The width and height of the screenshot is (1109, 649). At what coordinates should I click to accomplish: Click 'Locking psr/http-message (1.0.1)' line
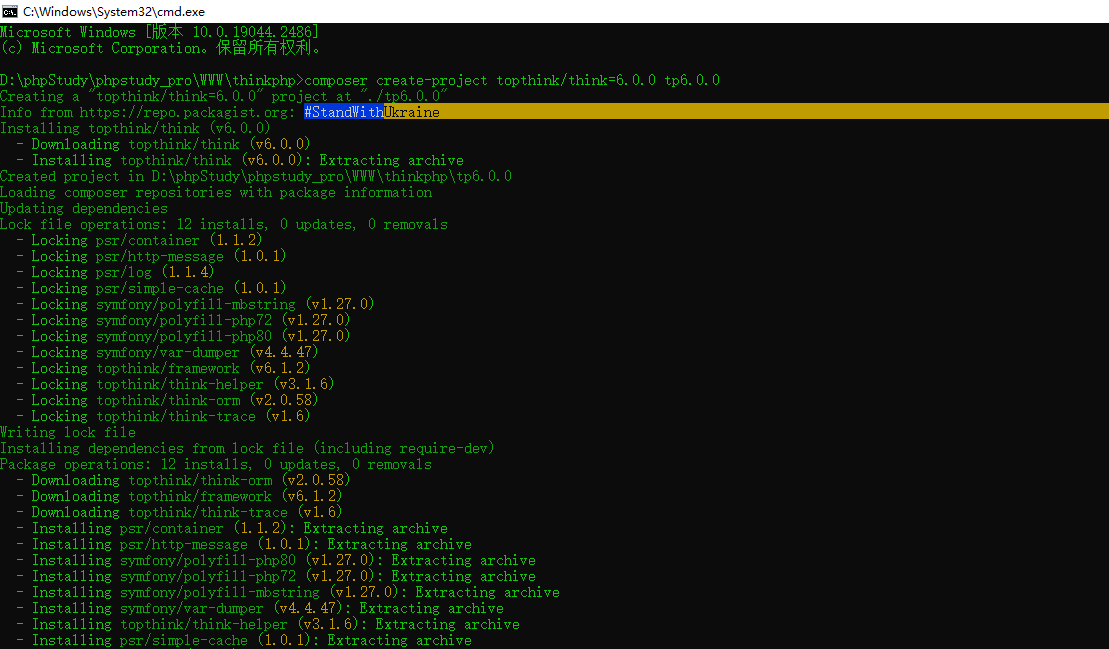151,256
